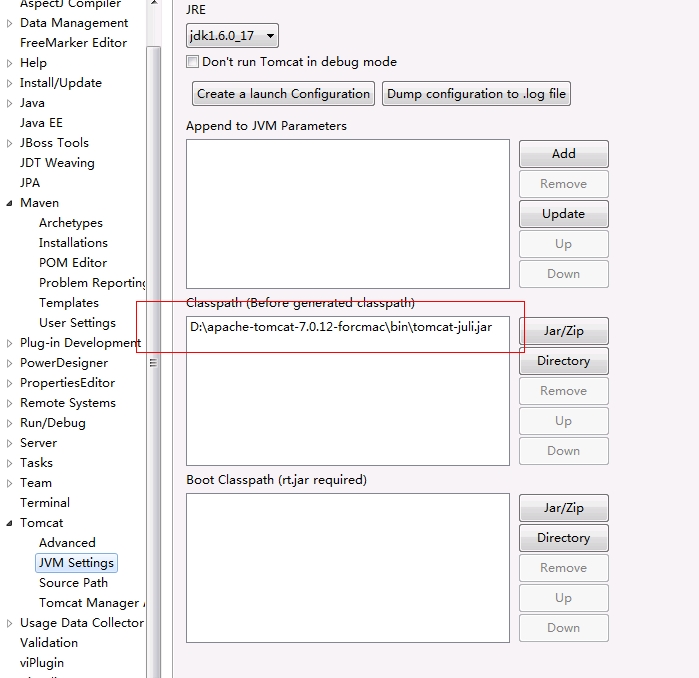This screenshot has width=699, height=678.
Task: Expand Plug-in Development node
Action: tap(9, 343)
